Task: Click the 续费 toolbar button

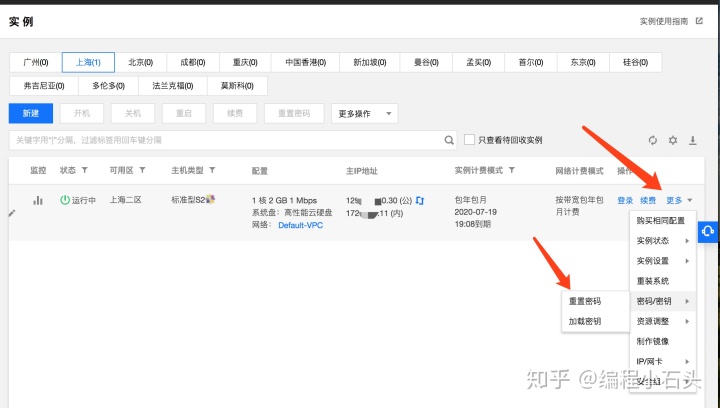Action: pos(235,113)
